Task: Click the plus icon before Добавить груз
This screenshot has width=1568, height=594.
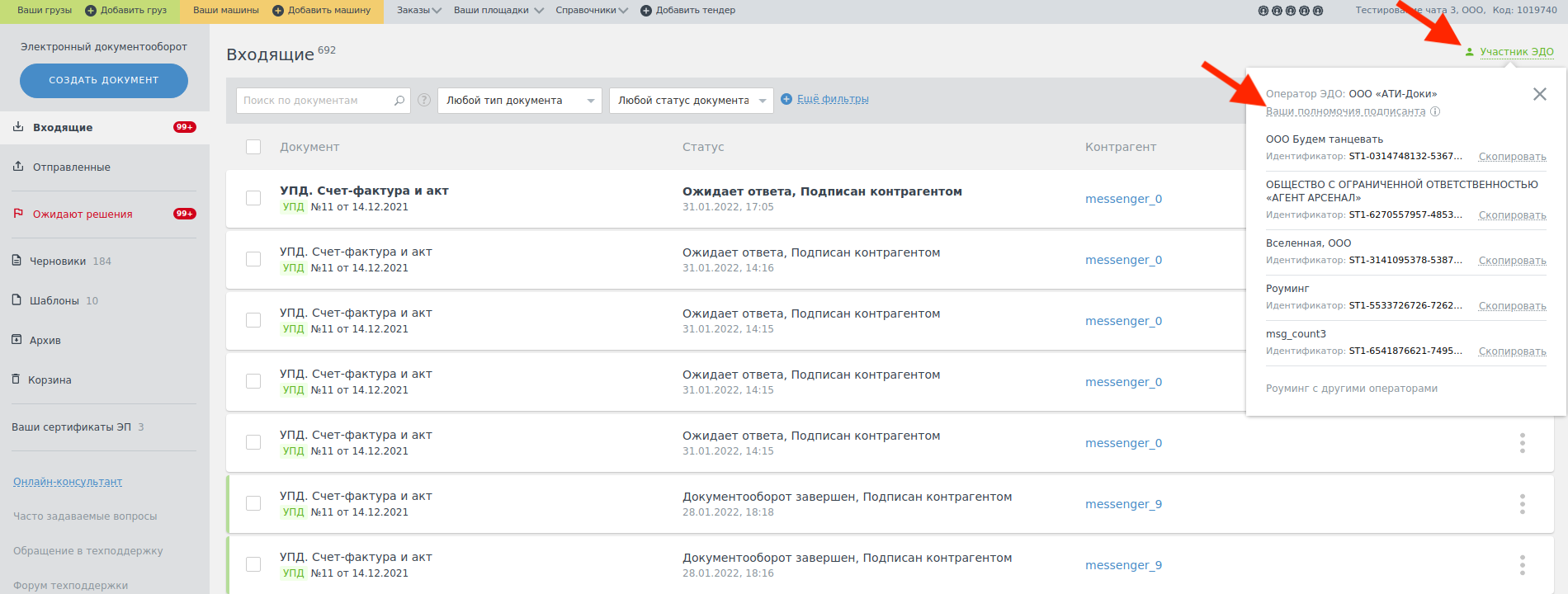Action: [91, 11]
